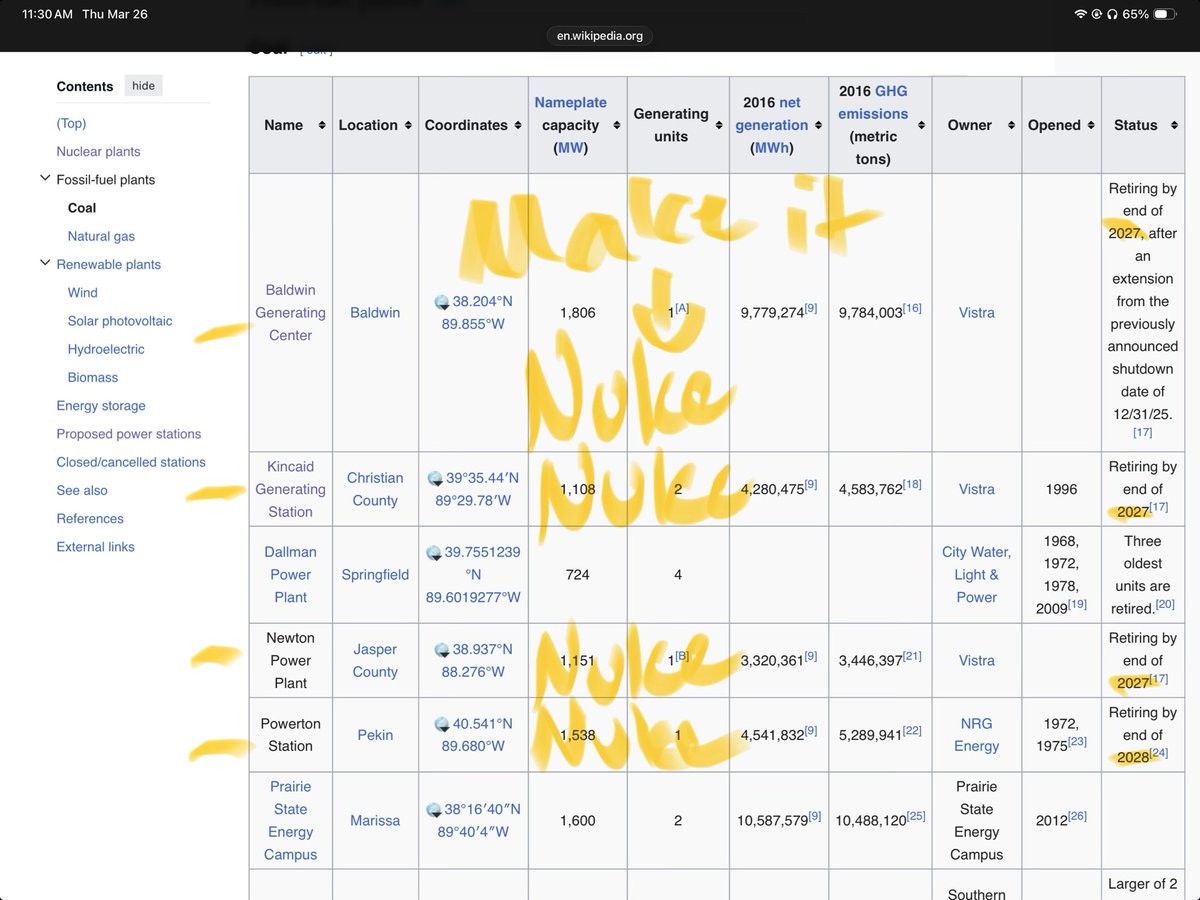This screenshot has height=900, width=1200.
Task: Open the Pekin location link
Action: [375, 735]
